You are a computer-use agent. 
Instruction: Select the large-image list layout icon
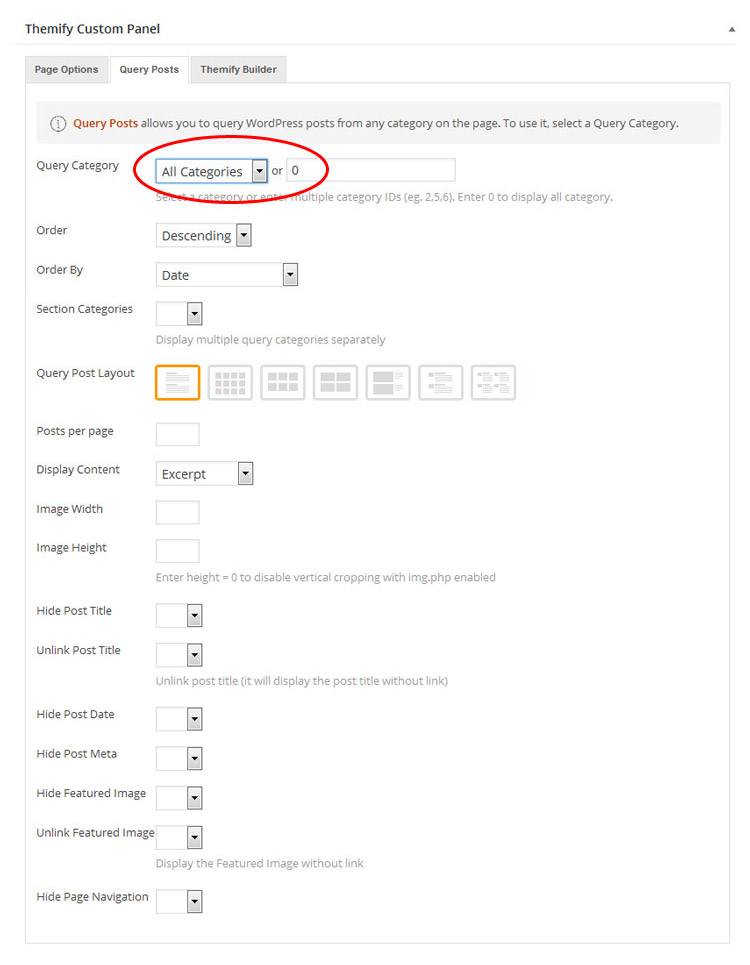(x=388, y=383)
